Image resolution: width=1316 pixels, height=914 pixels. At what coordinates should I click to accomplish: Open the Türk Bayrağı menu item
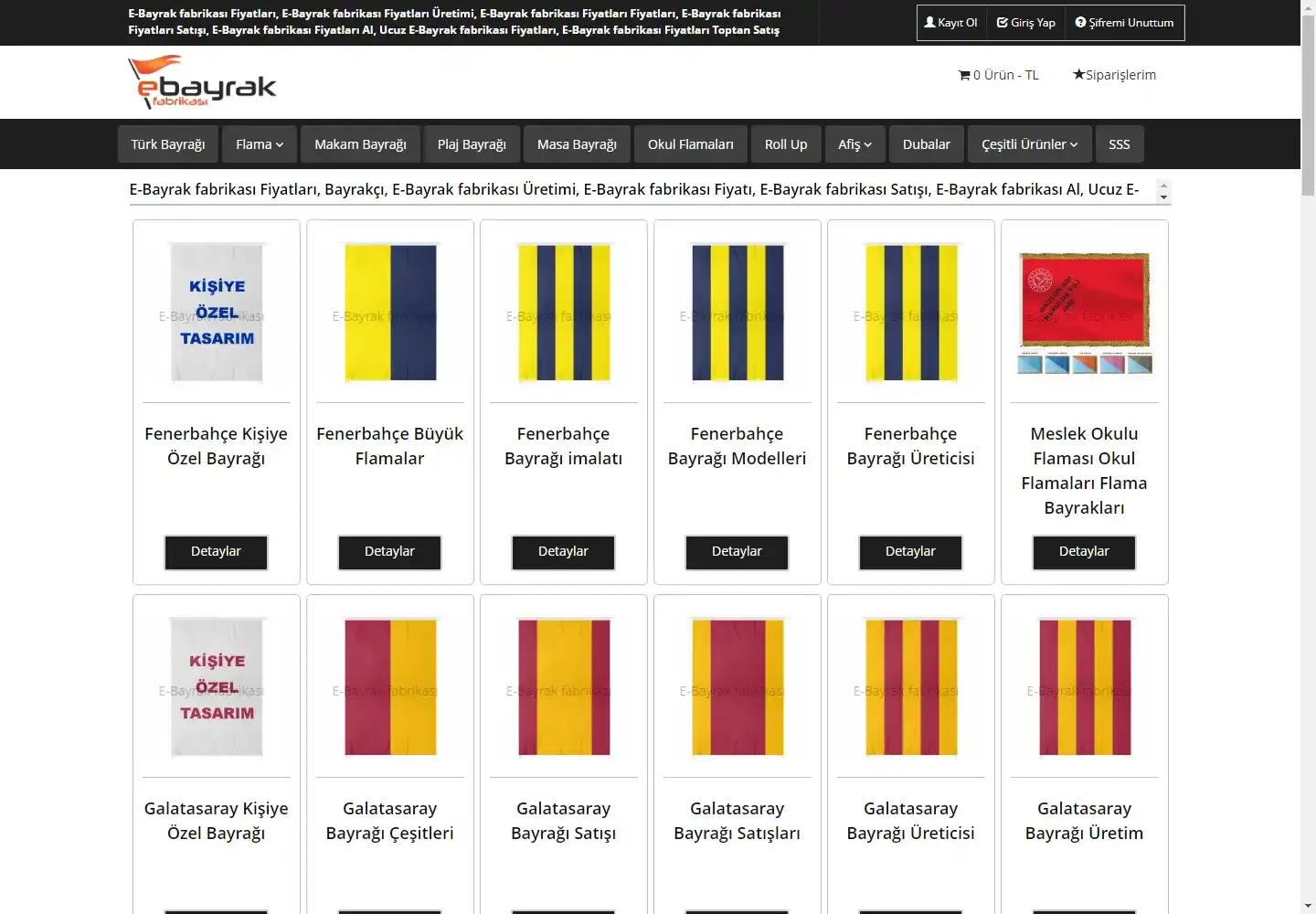tap(168, 144)
